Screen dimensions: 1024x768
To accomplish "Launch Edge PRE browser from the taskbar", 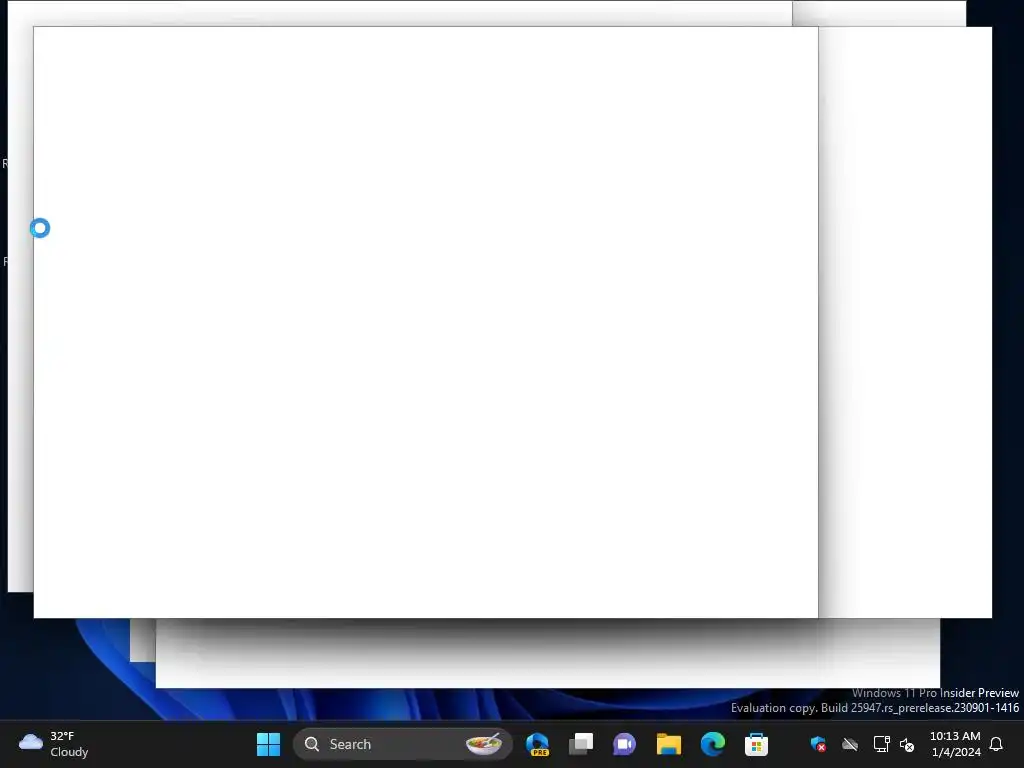I will point(537,744).
